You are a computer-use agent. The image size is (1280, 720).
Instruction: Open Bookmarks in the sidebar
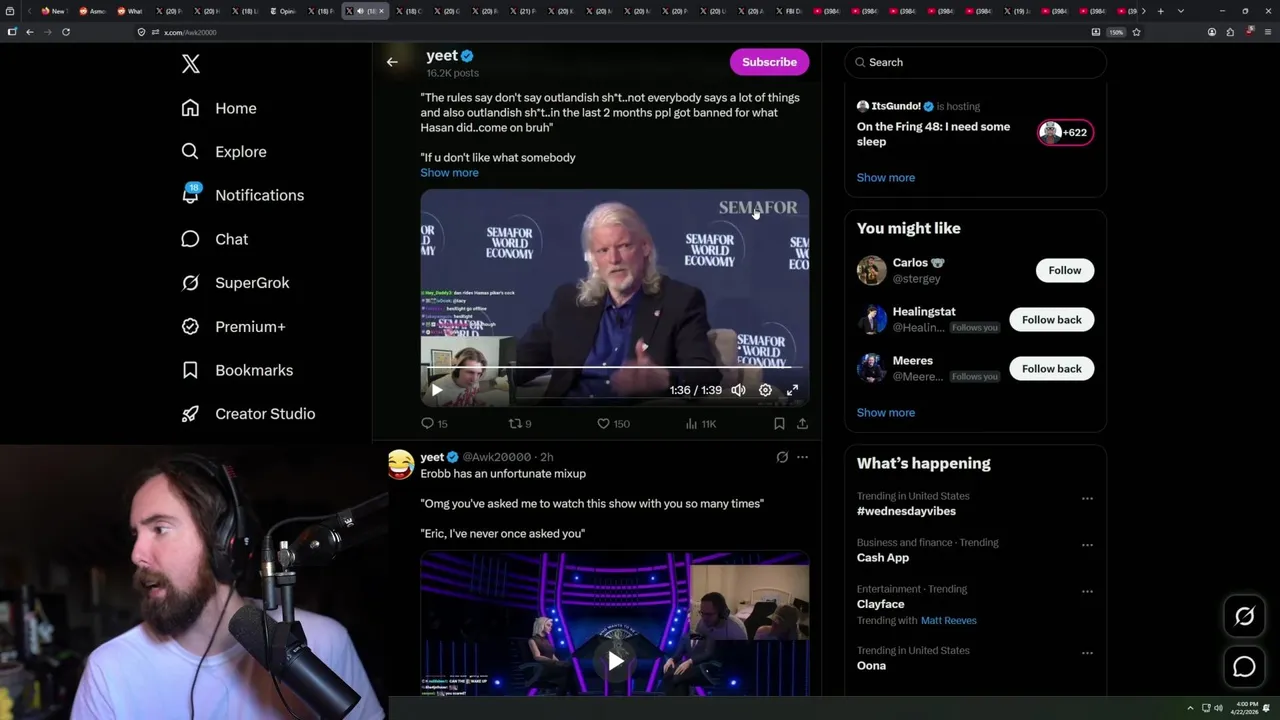click(237, 370)
